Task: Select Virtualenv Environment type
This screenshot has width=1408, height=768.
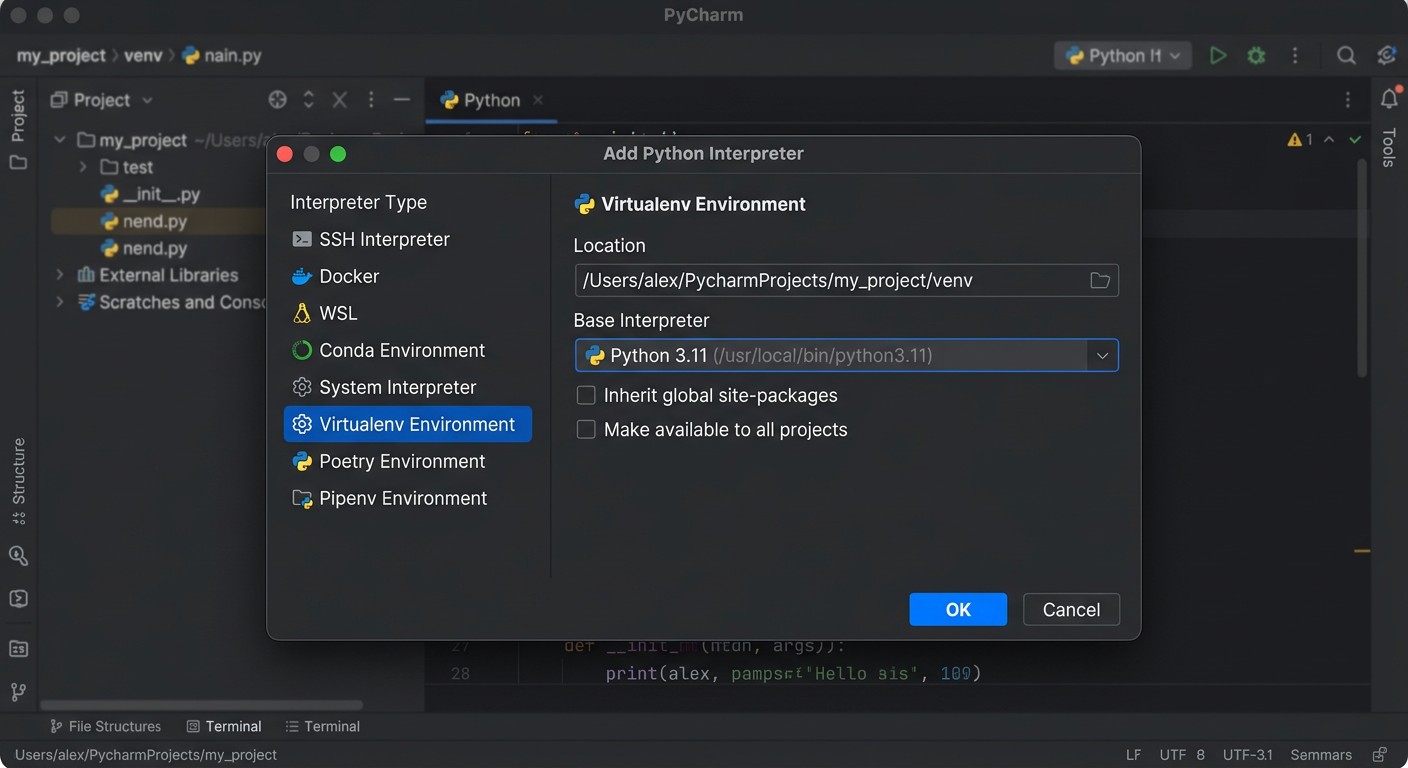Action: point(408,424)
